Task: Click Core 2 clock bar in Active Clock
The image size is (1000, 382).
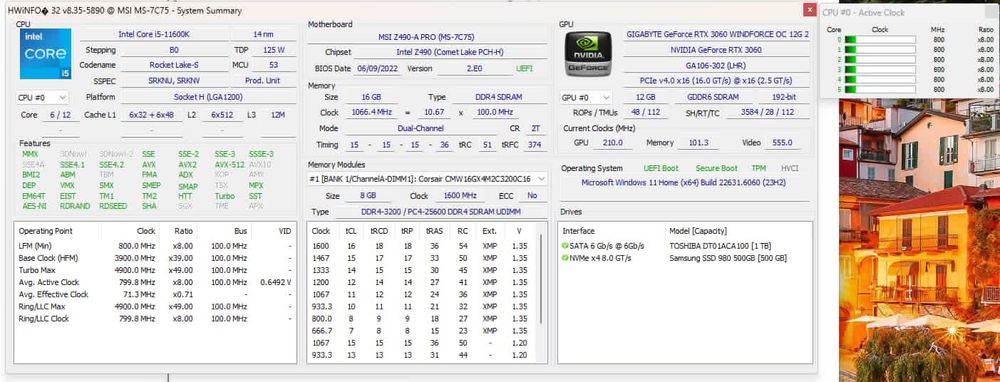Action: [x=880, y=59]
